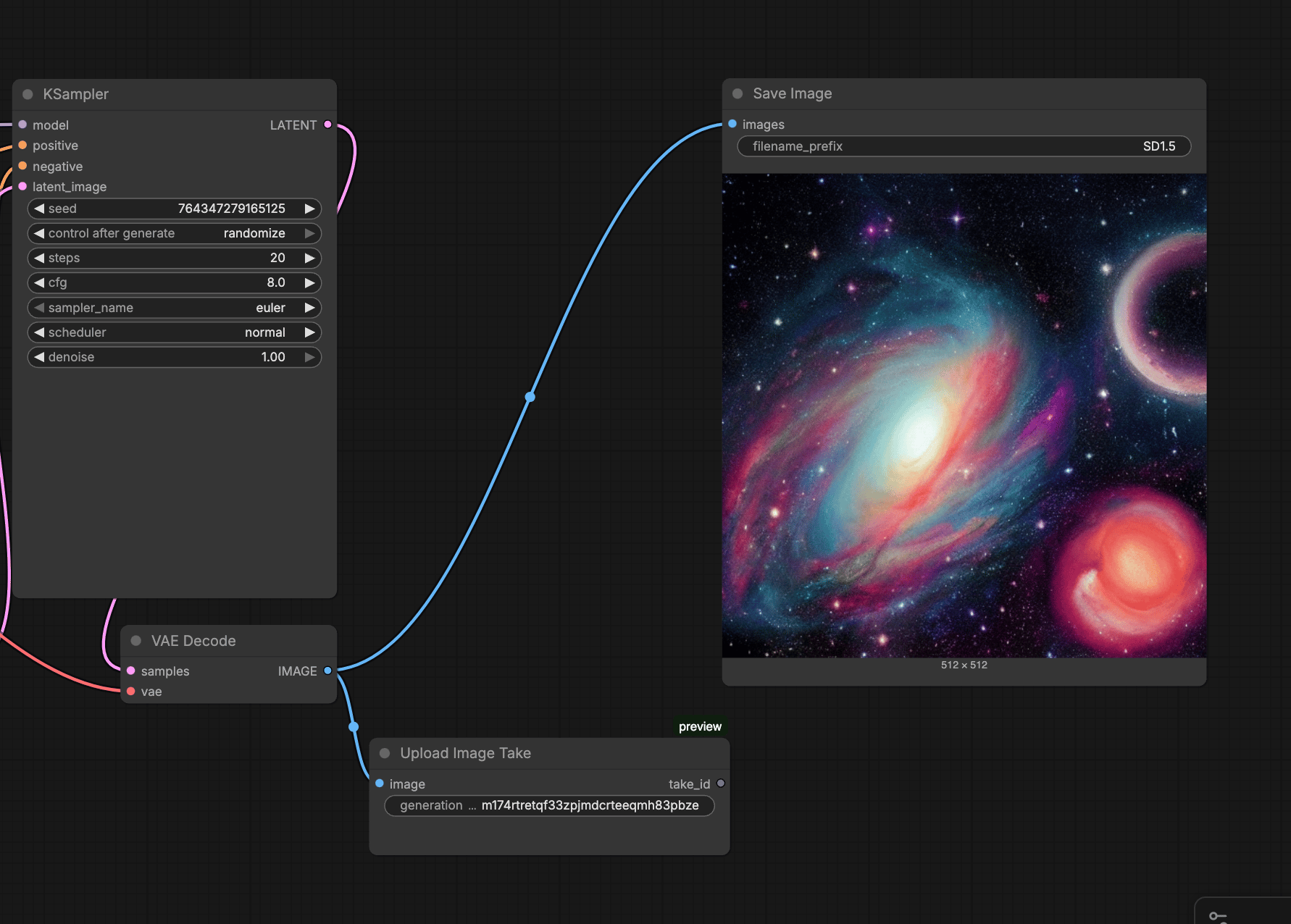The height and width of the screenshot is (924, 1291).
Task: Click the denoise value 1.00
Action: coord(273,357)
